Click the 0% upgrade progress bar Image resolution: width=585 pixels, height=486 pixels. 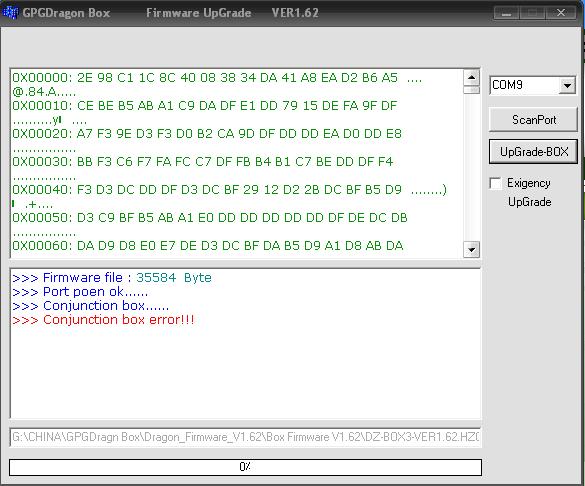[245, 467]
